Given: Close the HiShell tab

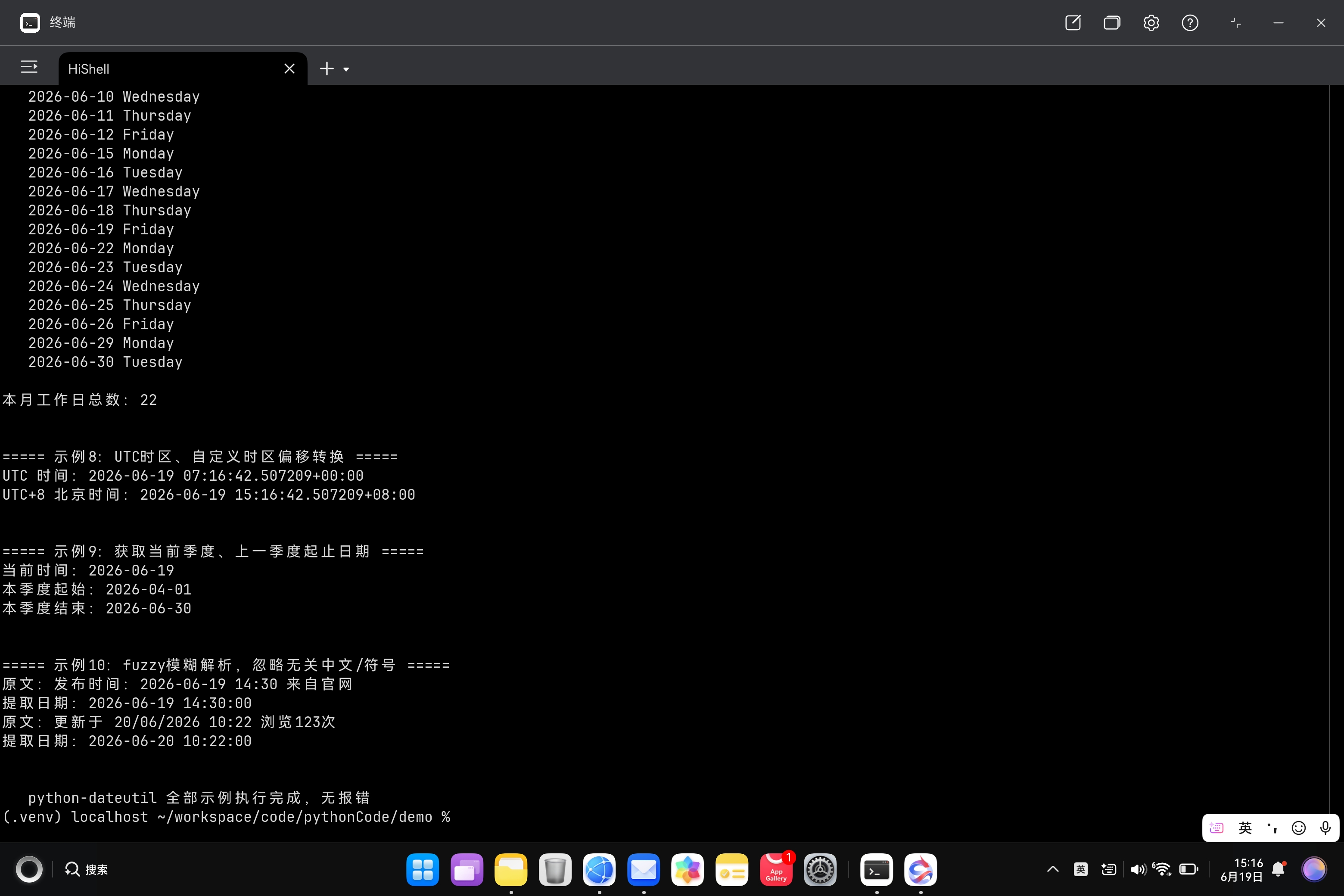Looking at the screenshot, I should click(x=289, y=68).
